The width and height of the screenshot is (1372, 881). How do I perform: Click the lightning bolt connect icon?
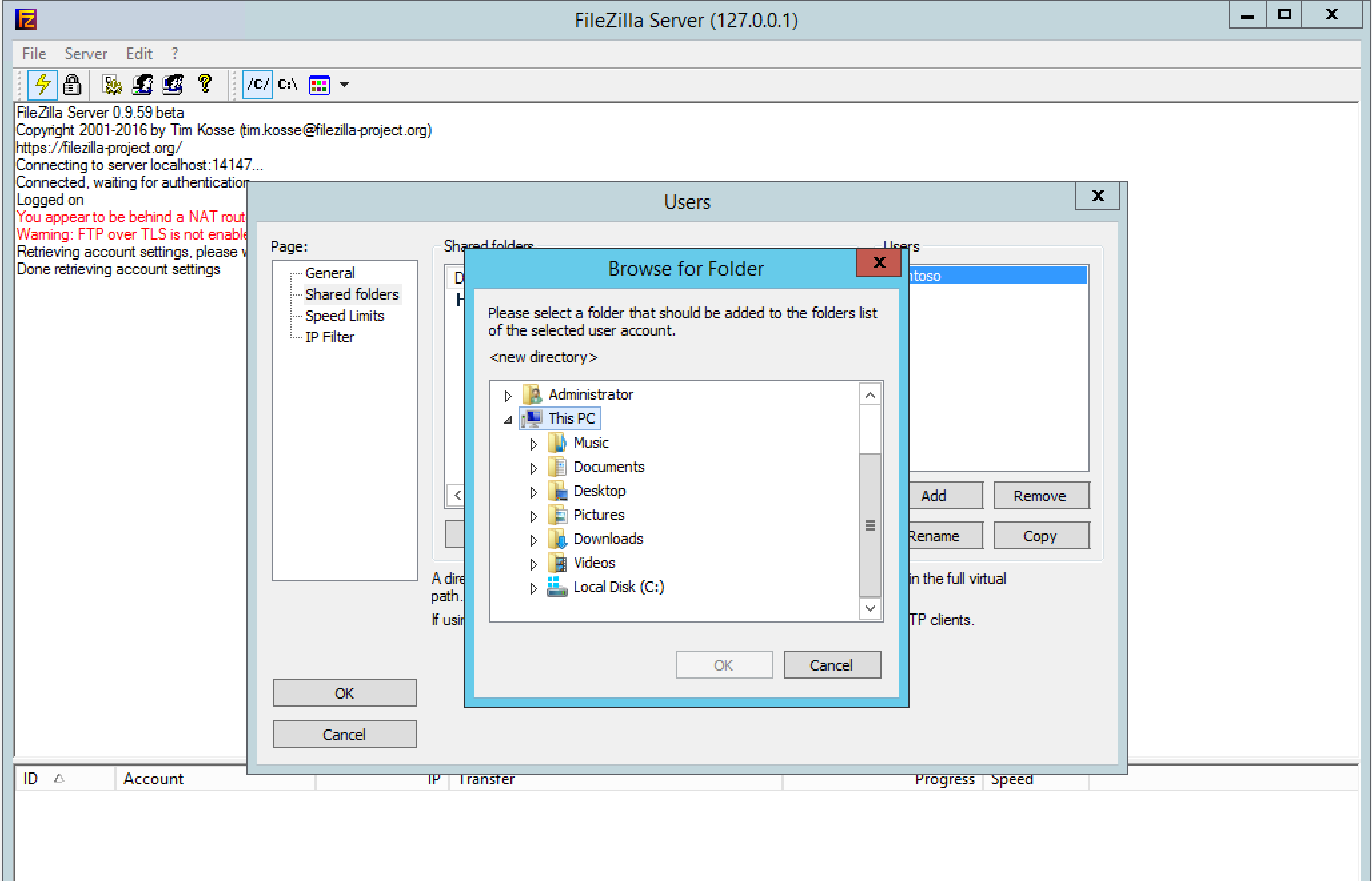[43, 85]
